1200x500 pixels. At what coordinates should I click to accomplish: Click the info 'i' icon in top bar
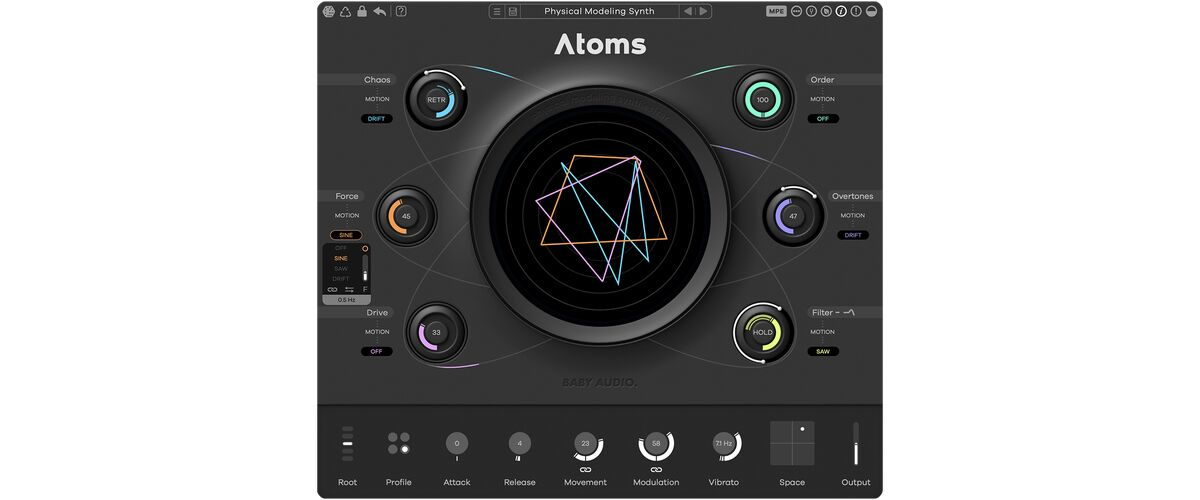[841, 12]
